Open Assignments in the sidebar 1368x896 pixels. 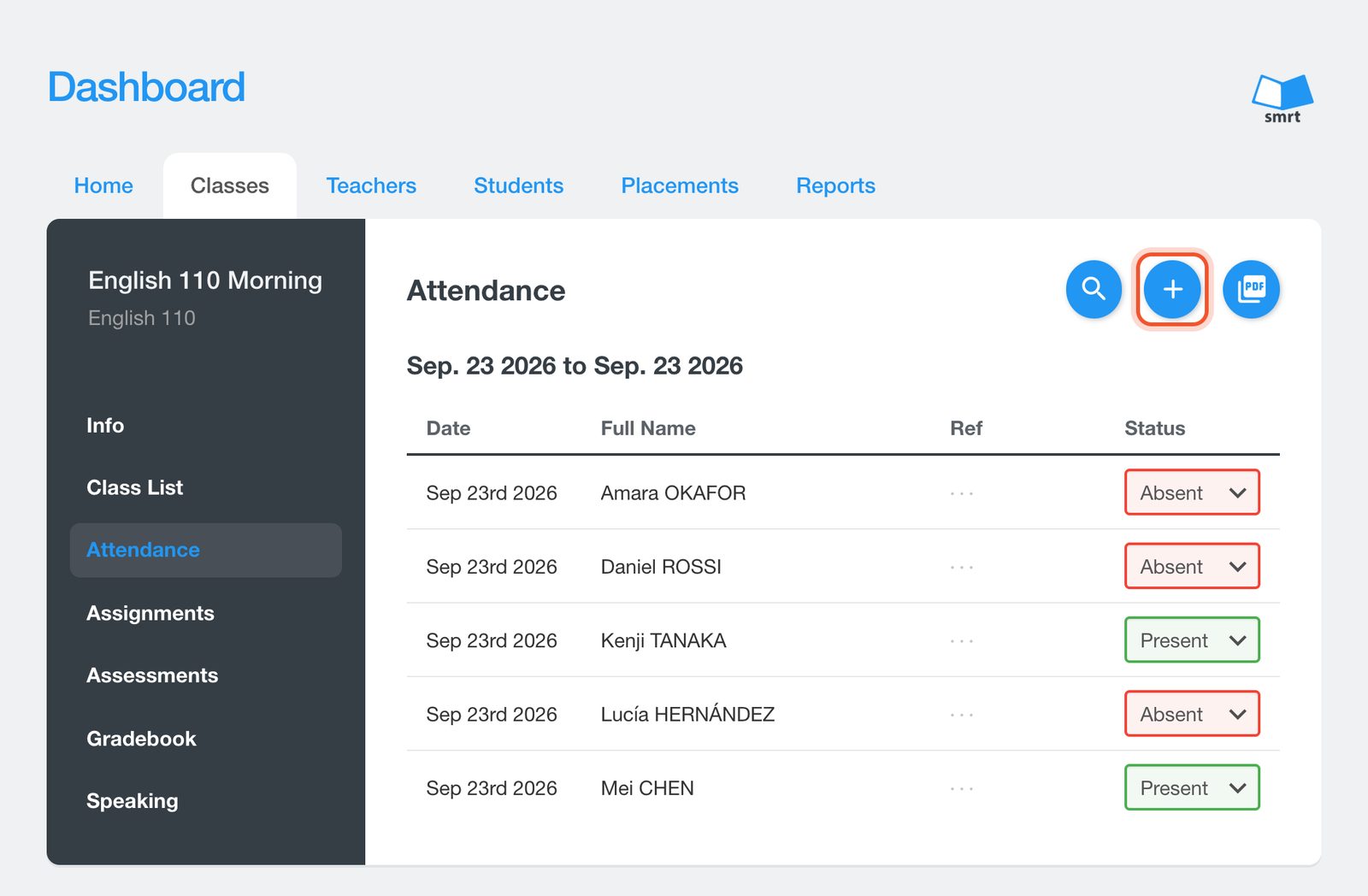[150, 613]
